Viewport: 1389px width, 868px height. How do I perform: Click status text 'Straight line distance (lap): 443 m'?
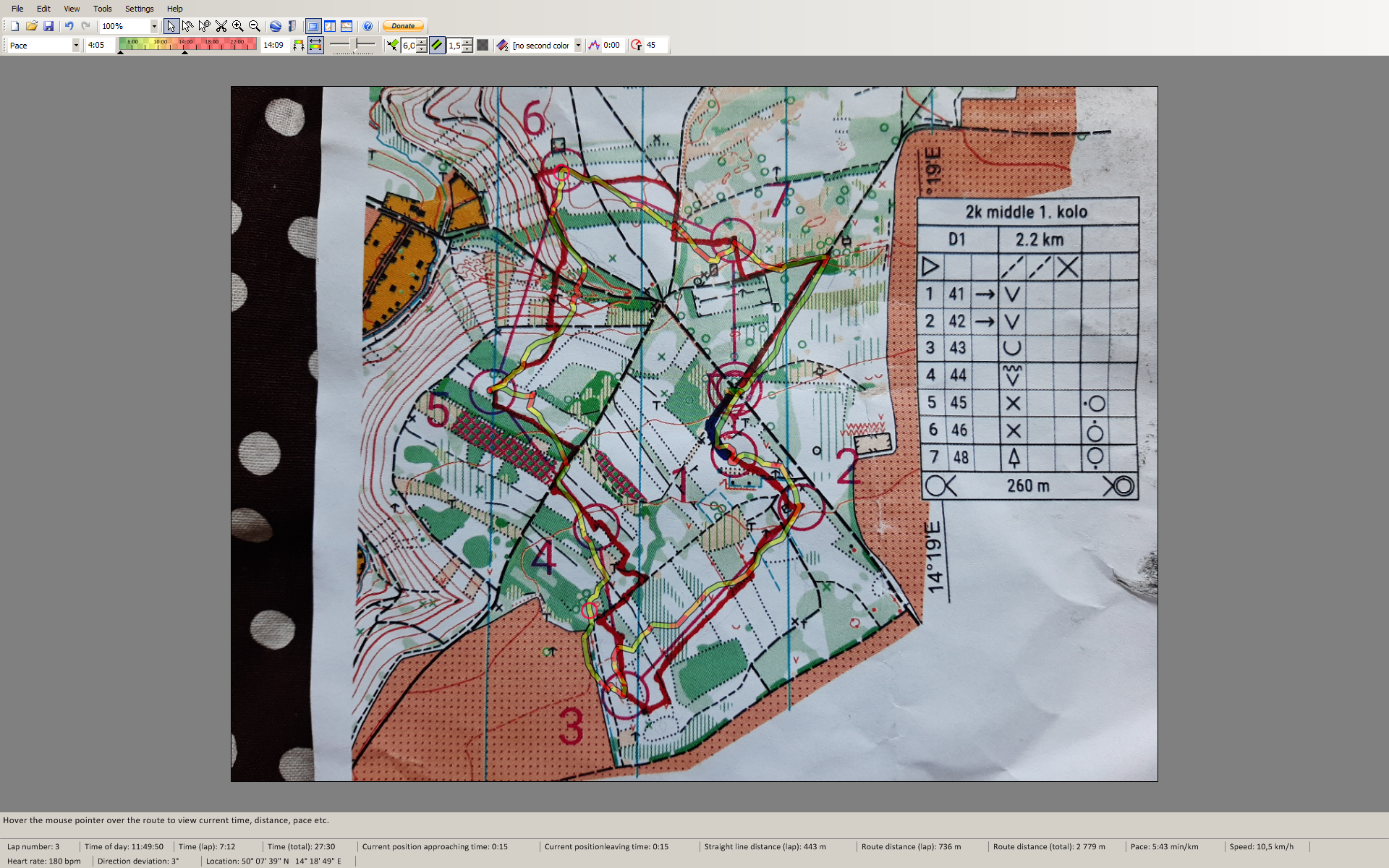pos(765,846)
